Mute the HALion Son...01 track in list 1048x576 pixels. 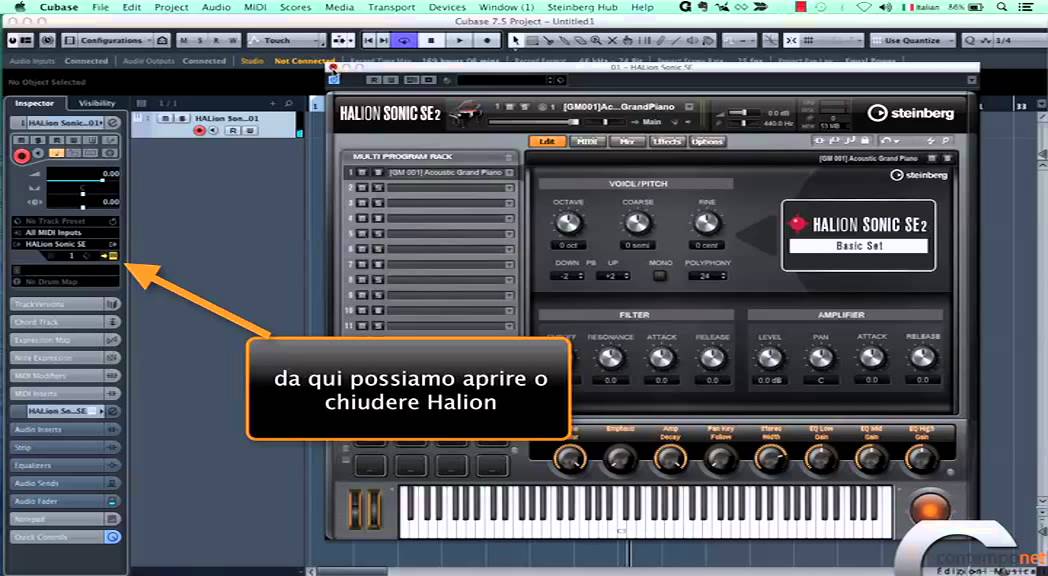point(166,118)
